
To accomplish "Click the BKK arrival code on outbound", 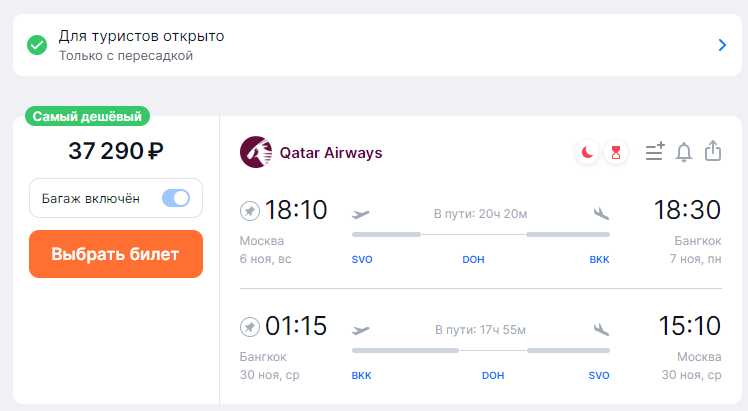I will (600, 260).
